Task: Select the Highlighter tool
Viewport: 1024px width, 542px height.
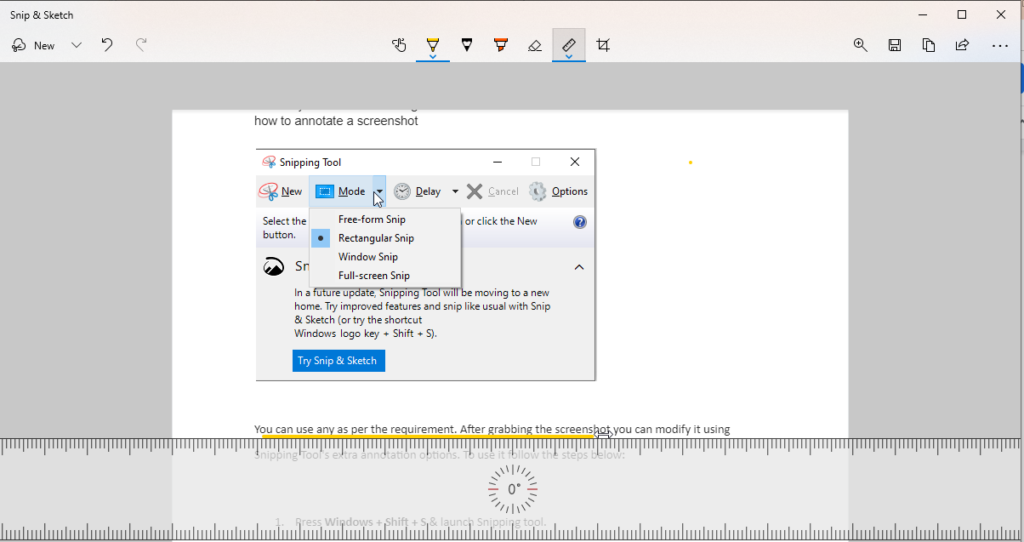Action: [x=501, y=45]
